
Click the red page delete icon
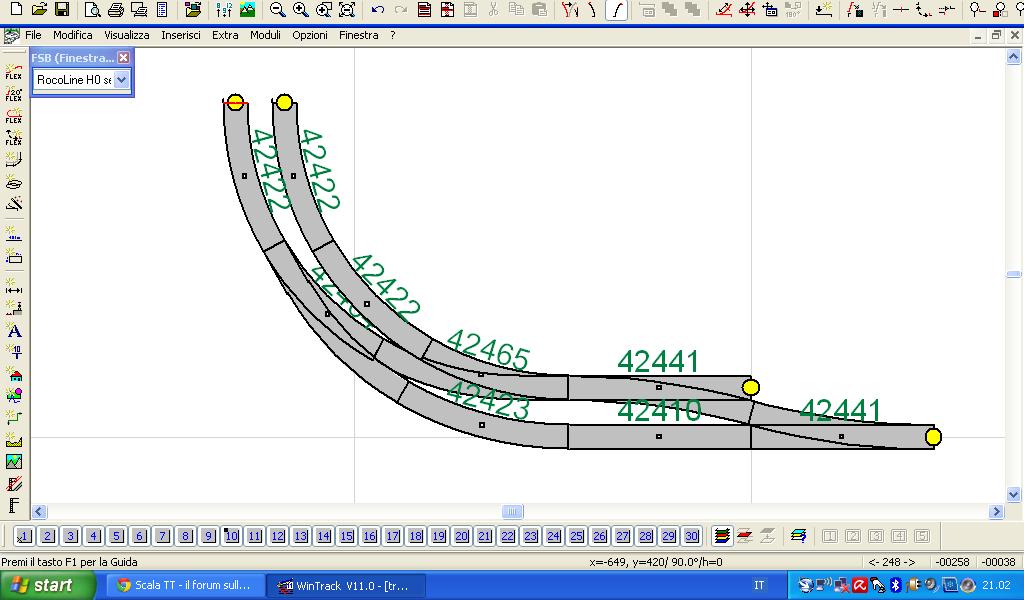click(x=447, y=9)
